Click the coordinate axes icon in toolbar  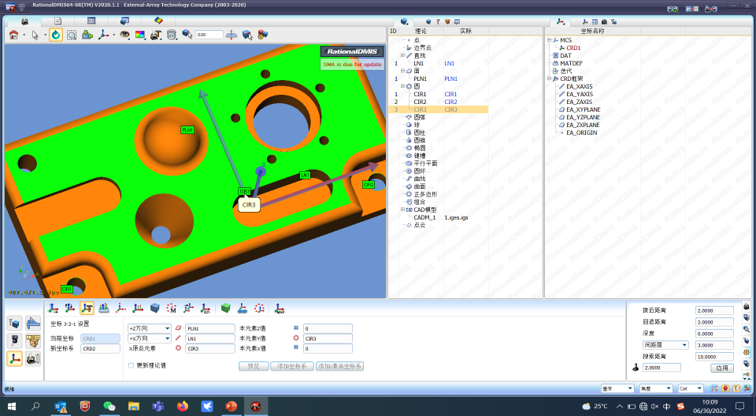[x=104, y=35]
